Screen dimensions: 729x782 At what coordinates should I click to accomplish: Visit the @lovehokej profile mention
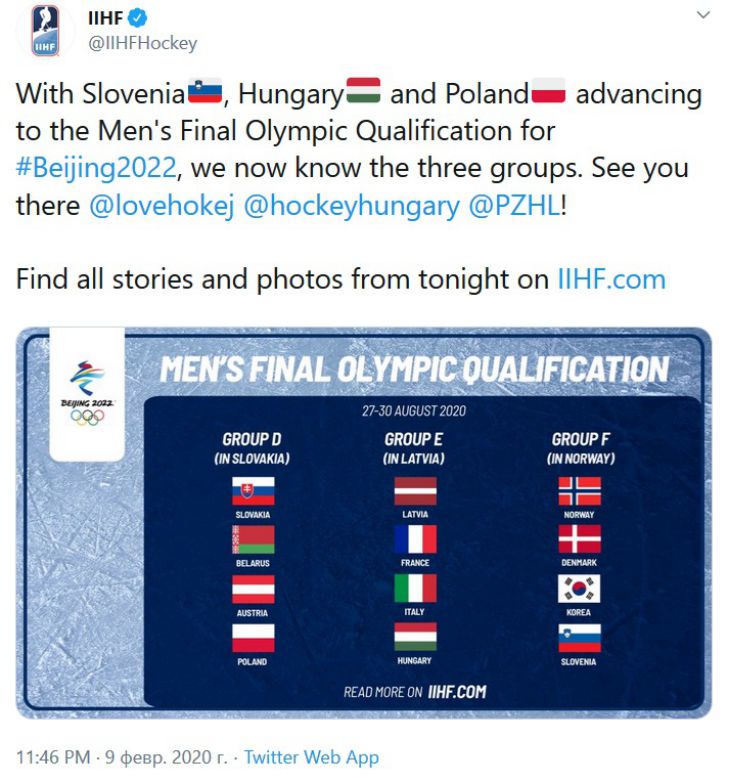161,204
